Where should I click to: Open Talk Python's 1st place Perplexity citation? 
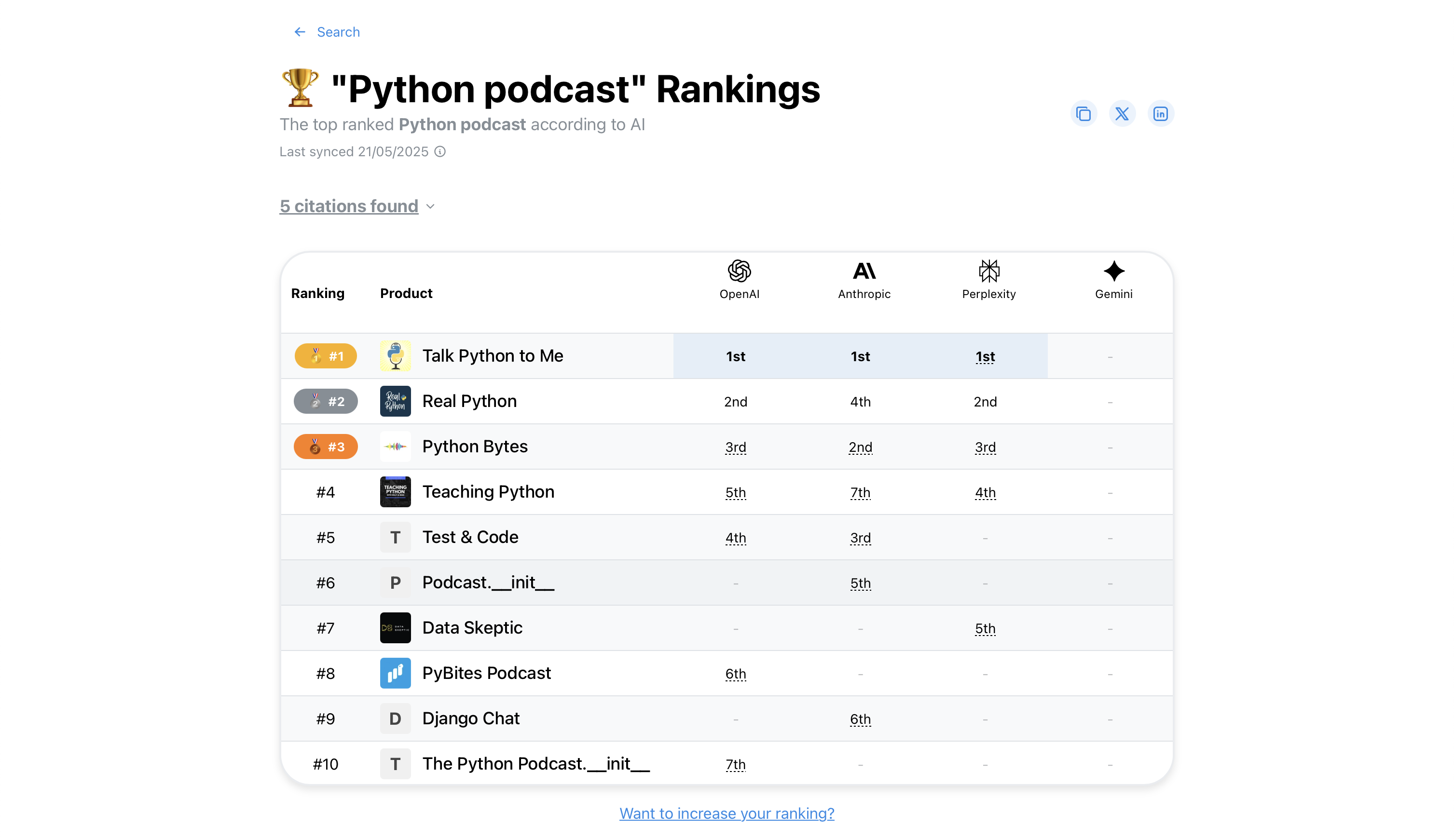click(x=984, y=356)
